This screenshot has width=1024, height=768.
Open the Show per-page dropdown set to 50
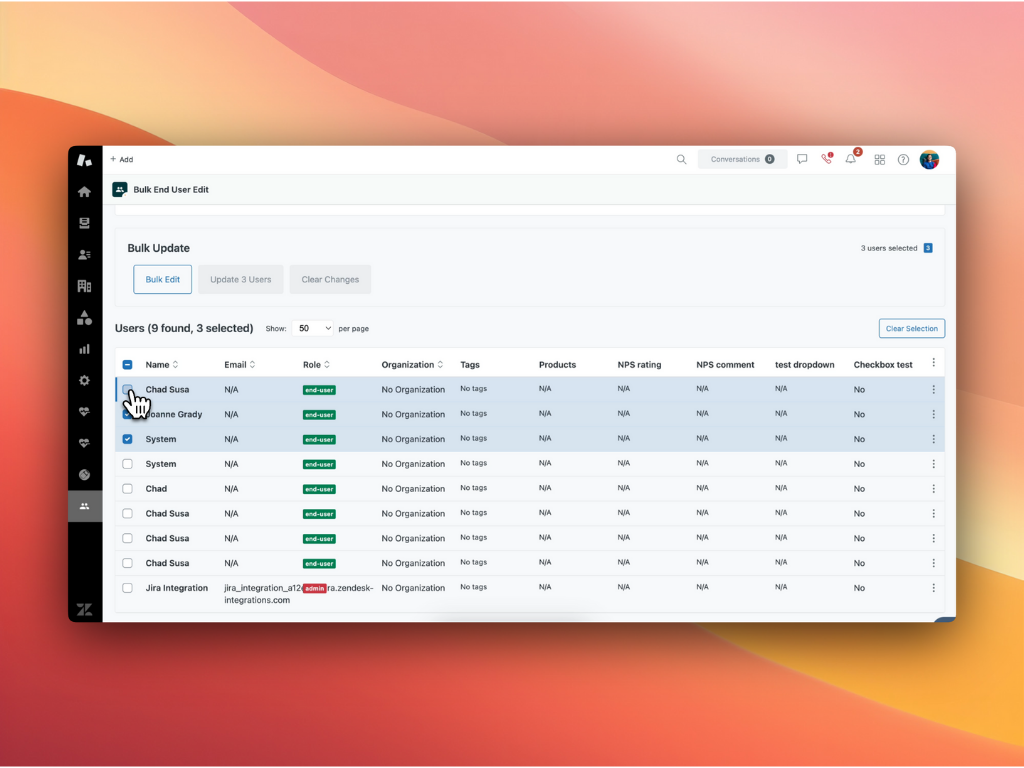[313, 328]
